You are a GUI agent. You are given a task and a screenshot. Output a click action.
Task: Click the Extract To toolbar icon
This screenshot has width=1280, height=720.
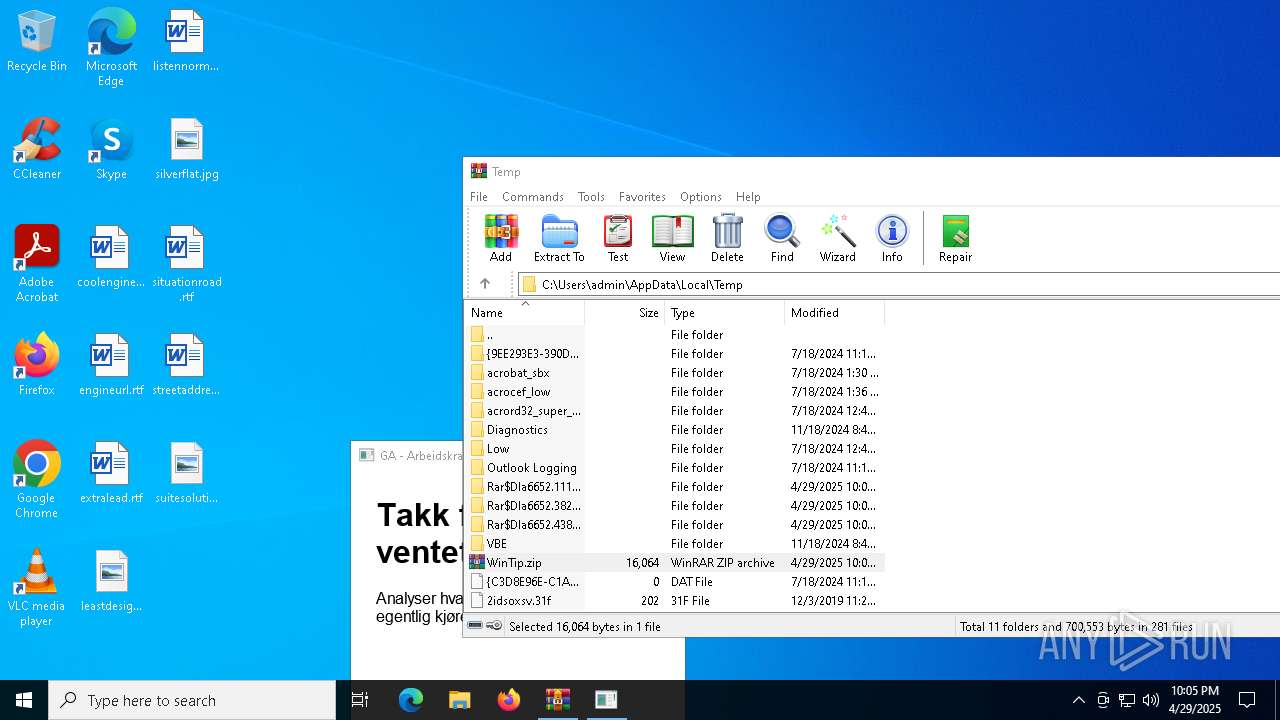pyautogui.click(x=559, y=238)
